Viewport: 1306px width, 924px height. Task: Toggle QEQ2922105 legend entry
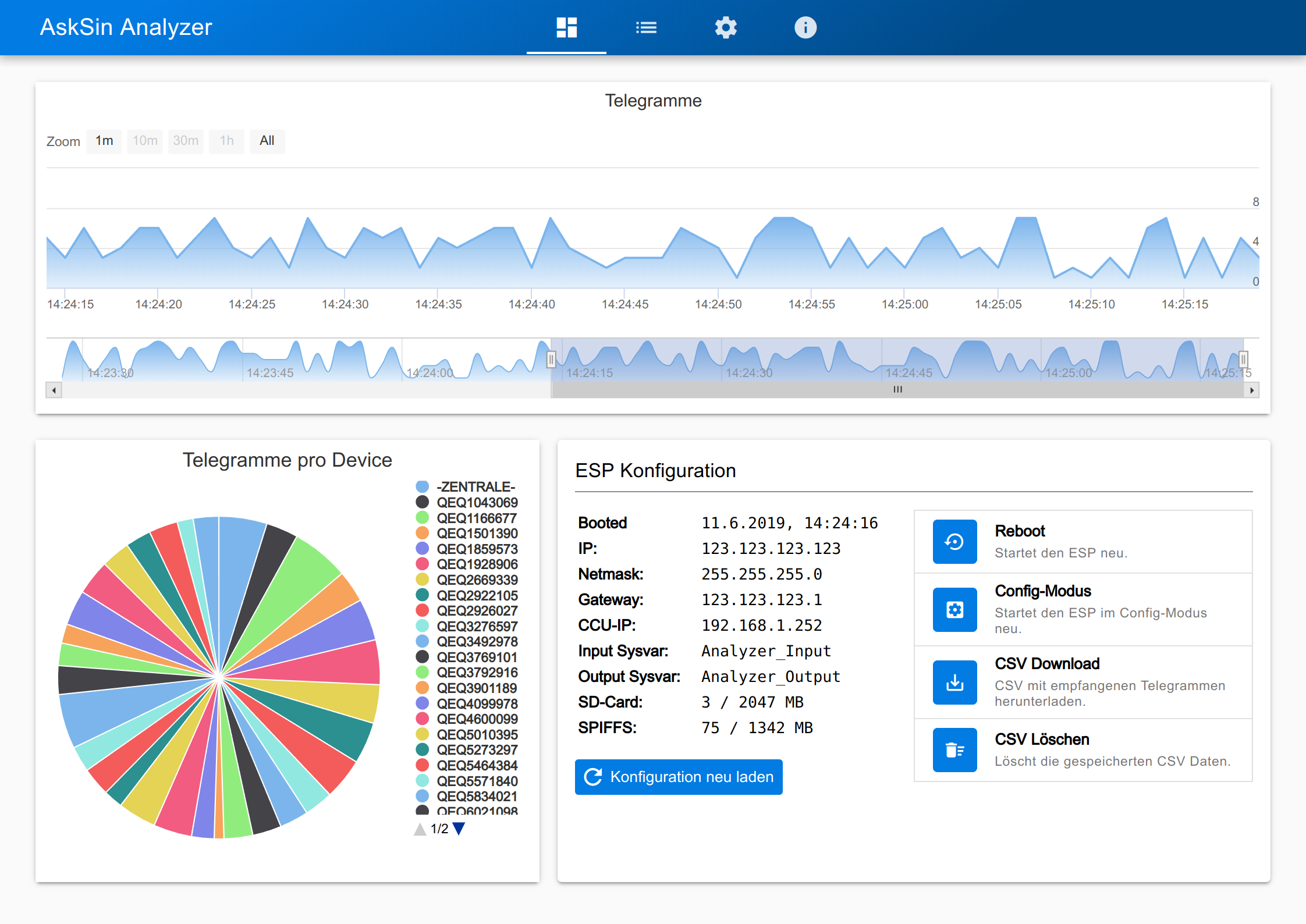467,595
